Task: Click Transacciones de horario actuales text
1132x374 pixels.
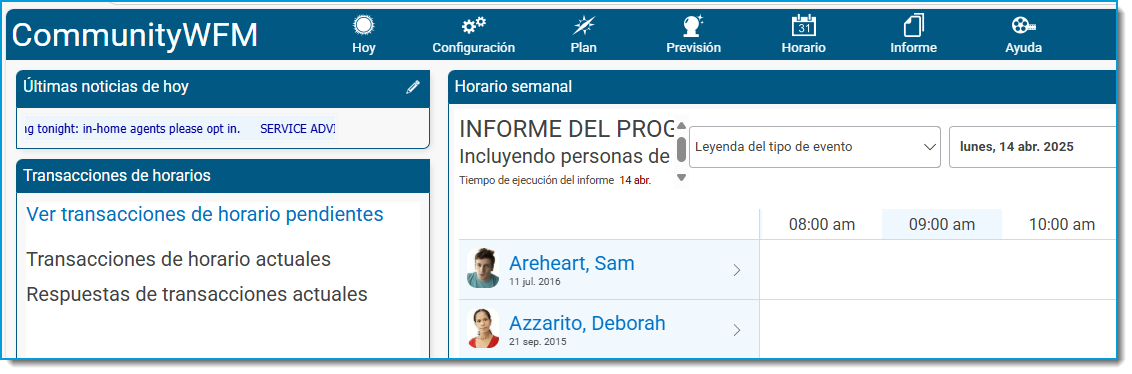Action: click(x=178, y=259)
